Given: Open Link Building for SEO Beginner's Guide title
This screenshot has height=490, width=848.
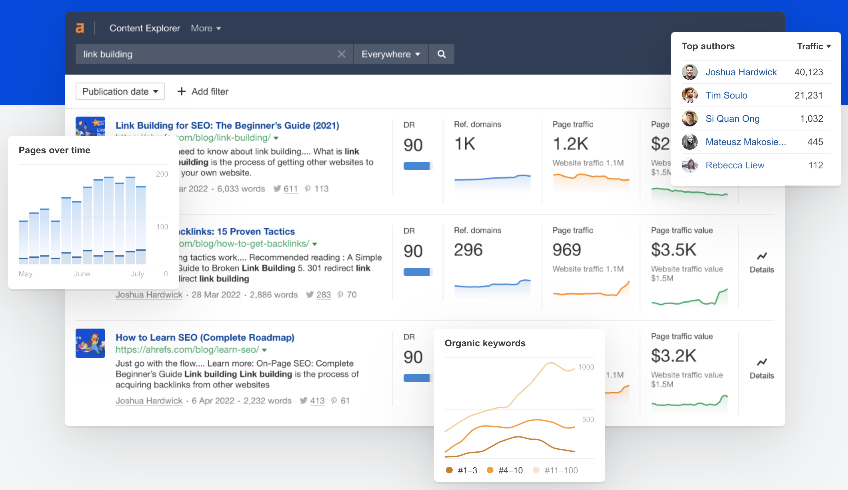Looking at the screenshot, I should click(x=227, y=125).
